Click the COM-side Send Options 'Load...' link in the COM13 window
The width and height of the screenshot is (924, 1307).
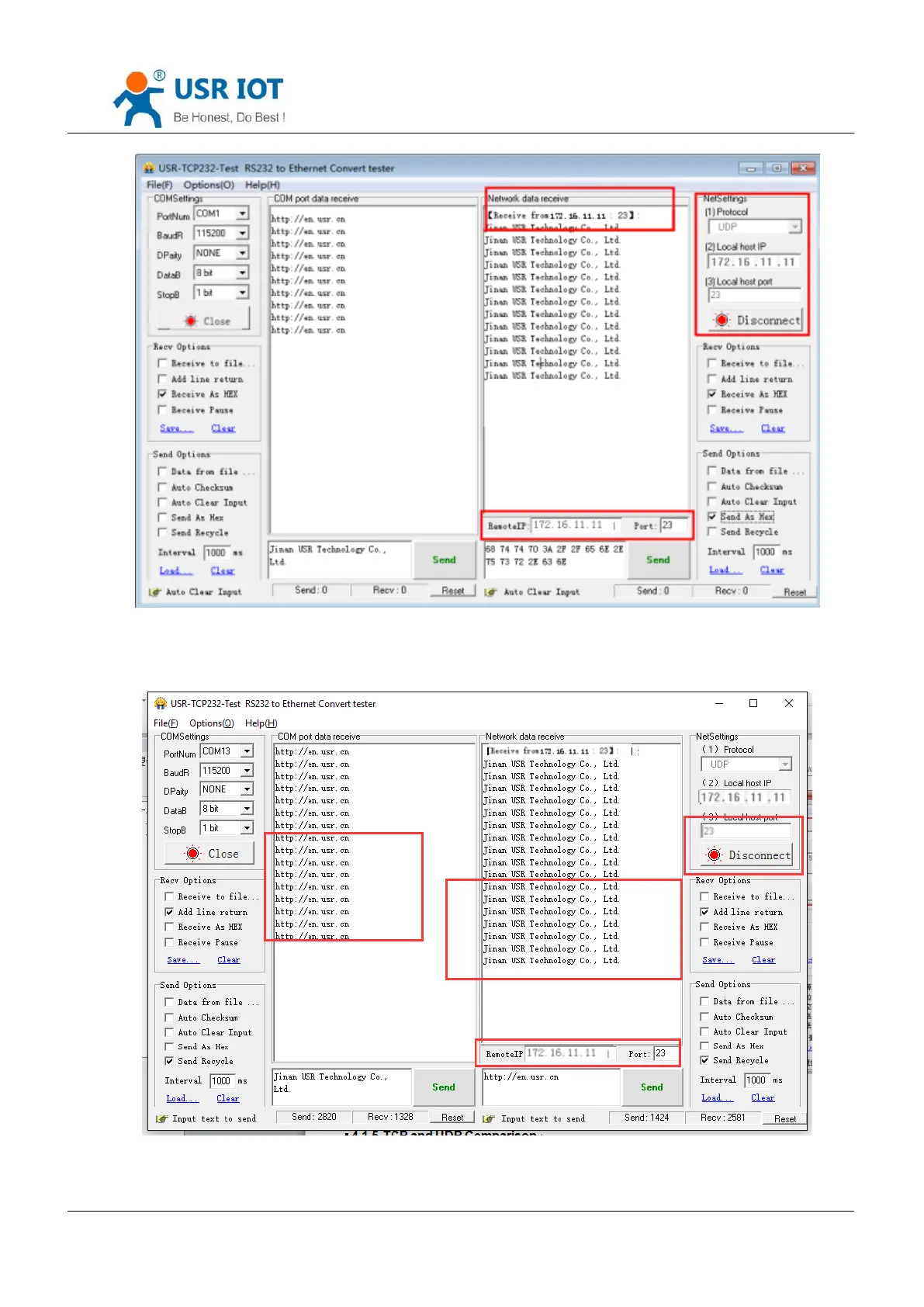click(182, 1099)
